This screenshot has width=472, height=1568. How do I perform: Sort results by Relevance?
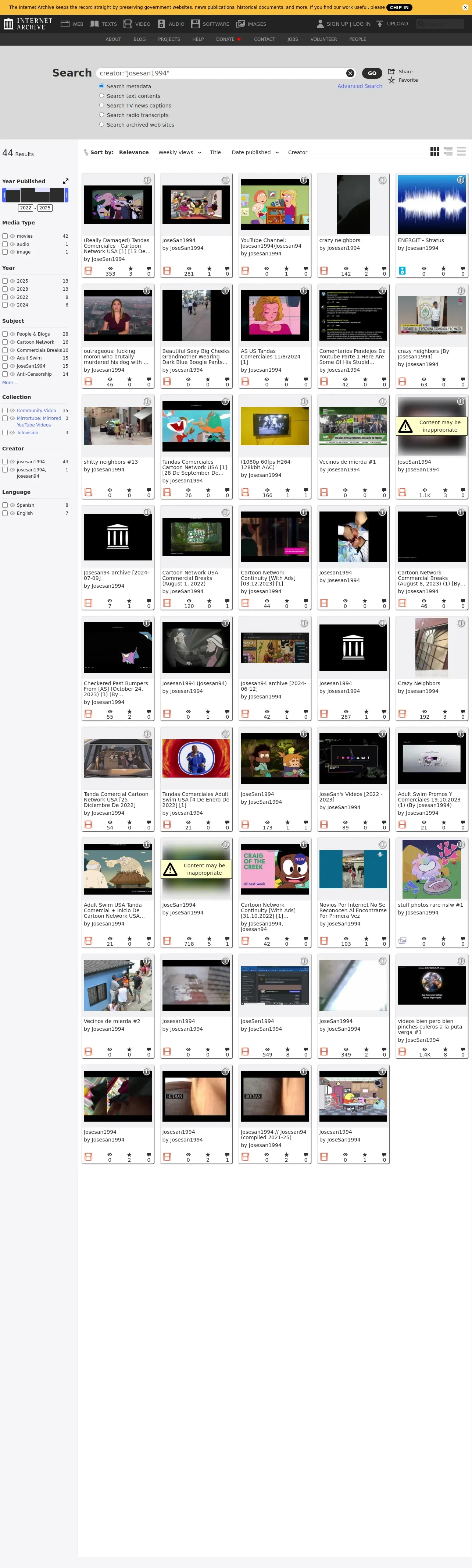[134, 152]
